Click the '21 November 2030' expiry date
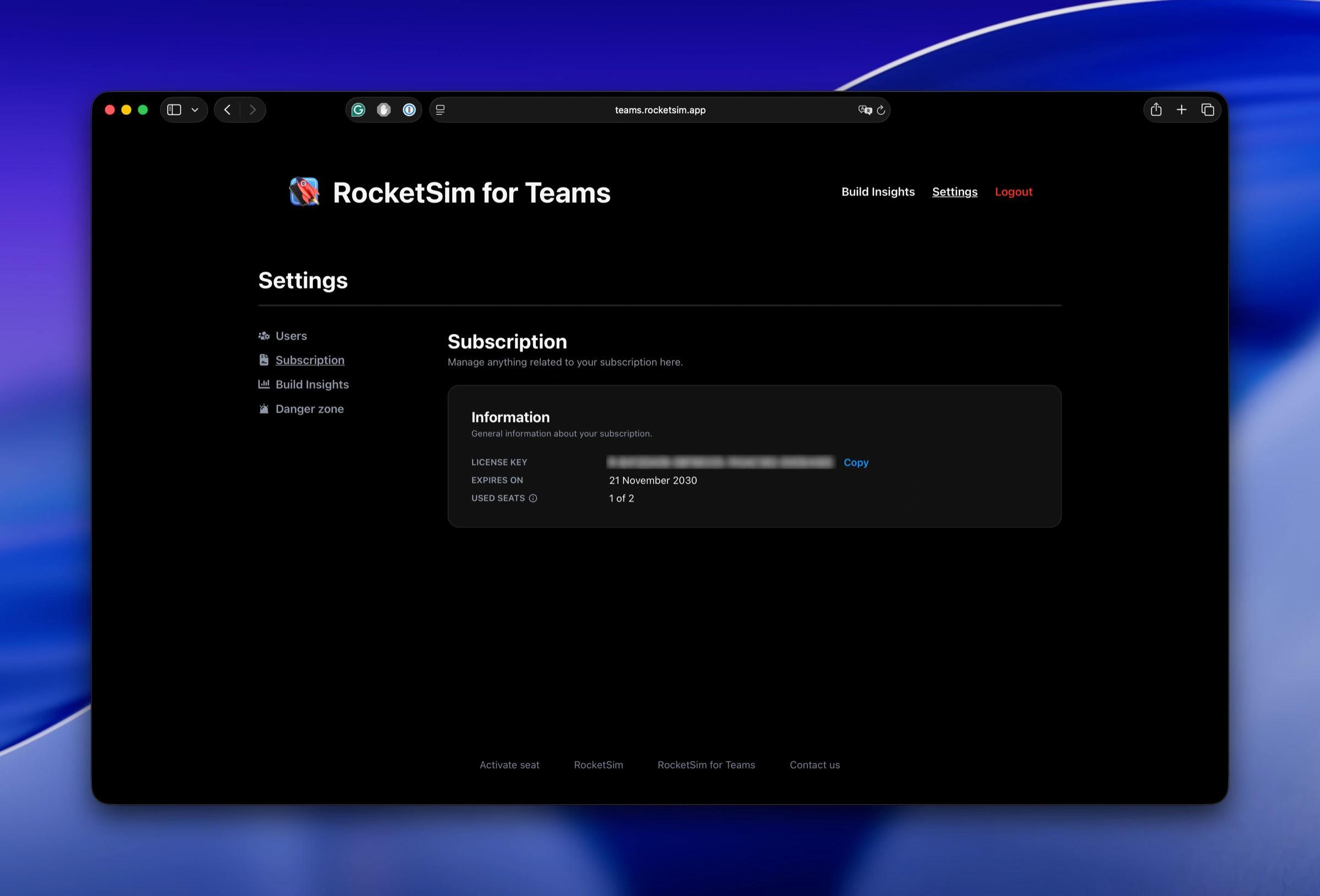Viewport: 1320px width, 896px height. coord(653,480)
